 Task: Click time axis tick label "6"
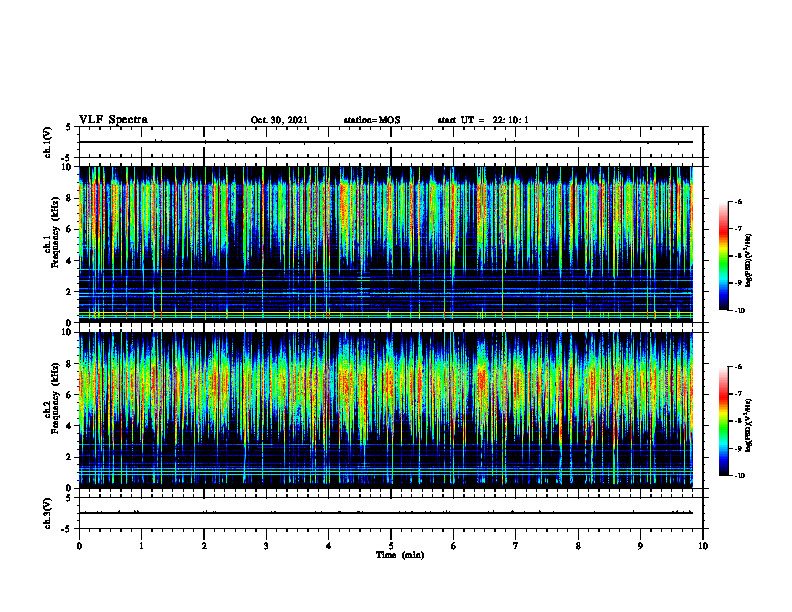point(454,546)
